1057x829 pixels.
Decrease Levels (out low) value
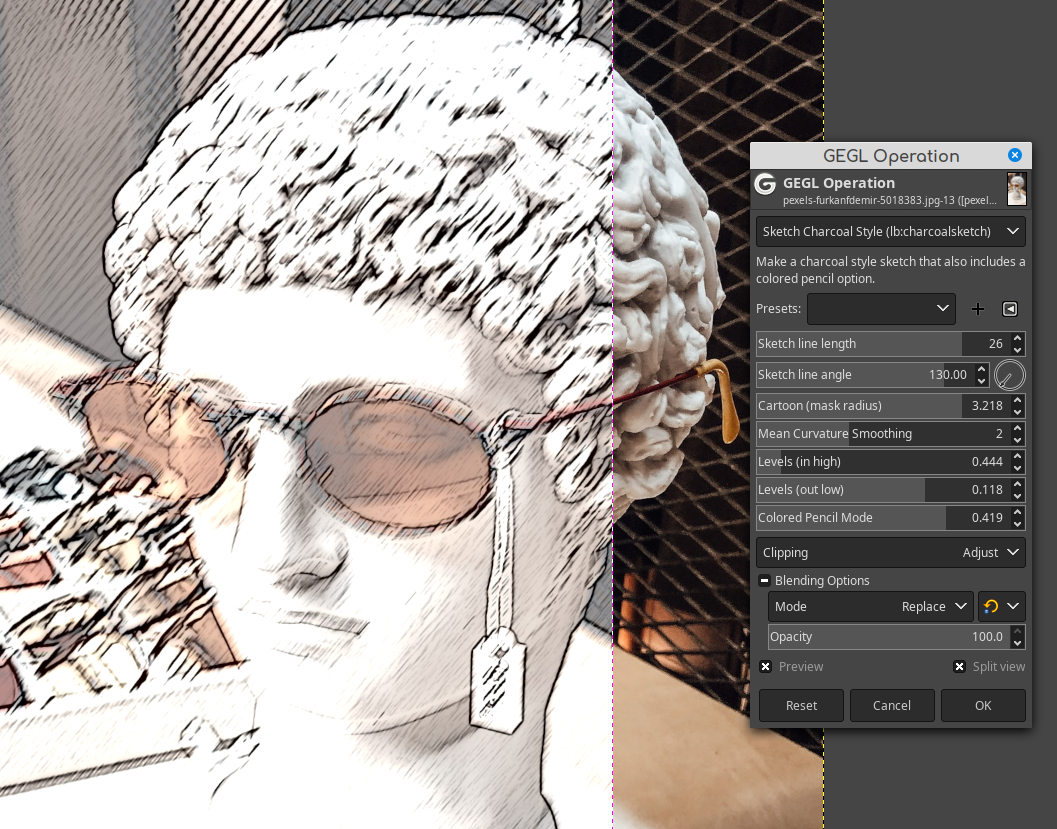pyautogui.click(x=1018, y=496)
